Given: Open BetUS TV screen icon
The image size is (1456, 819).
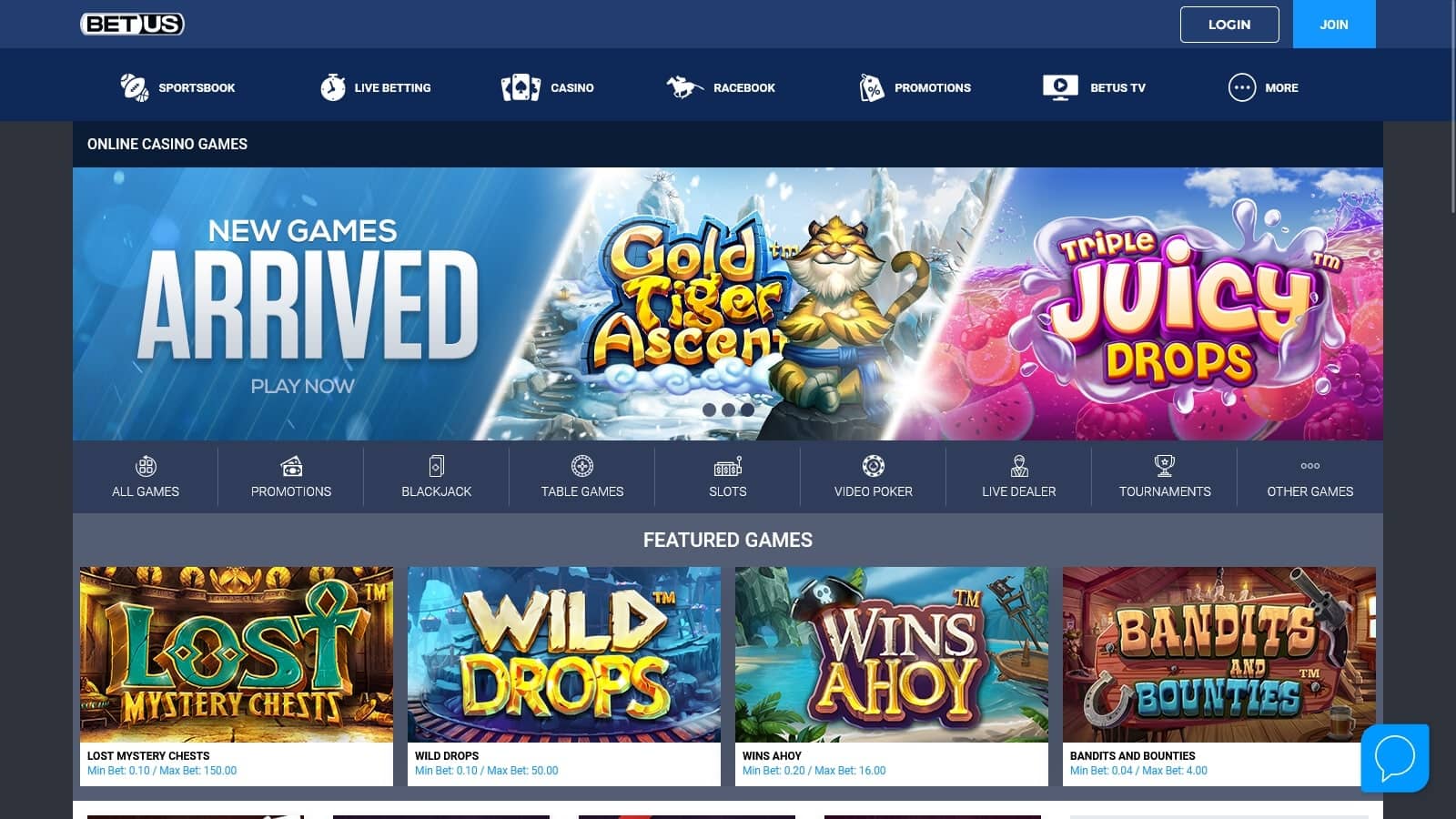Looking at the screenshot, I should click(1060, 87).
